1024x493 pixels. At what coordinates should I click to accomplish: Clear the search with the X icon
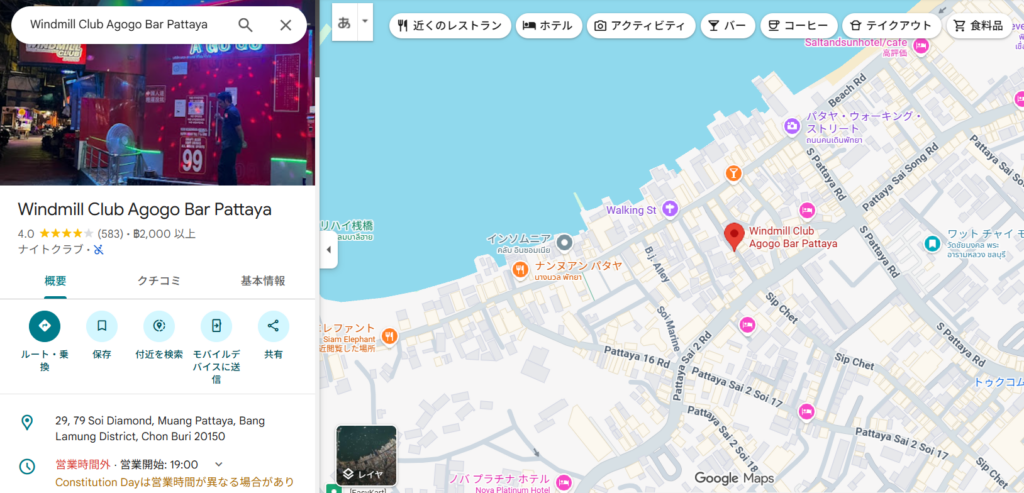(x=286, y=25)
